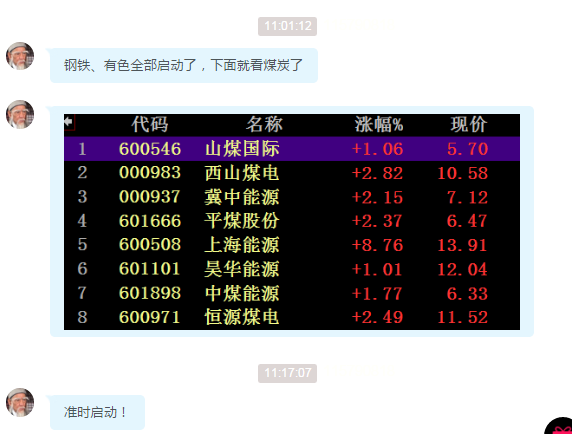Viewport: 572px width, 434px height.
Task: Click the 钢铁、有色全部启动了 message bubble
Action: (x=184, y=65)
